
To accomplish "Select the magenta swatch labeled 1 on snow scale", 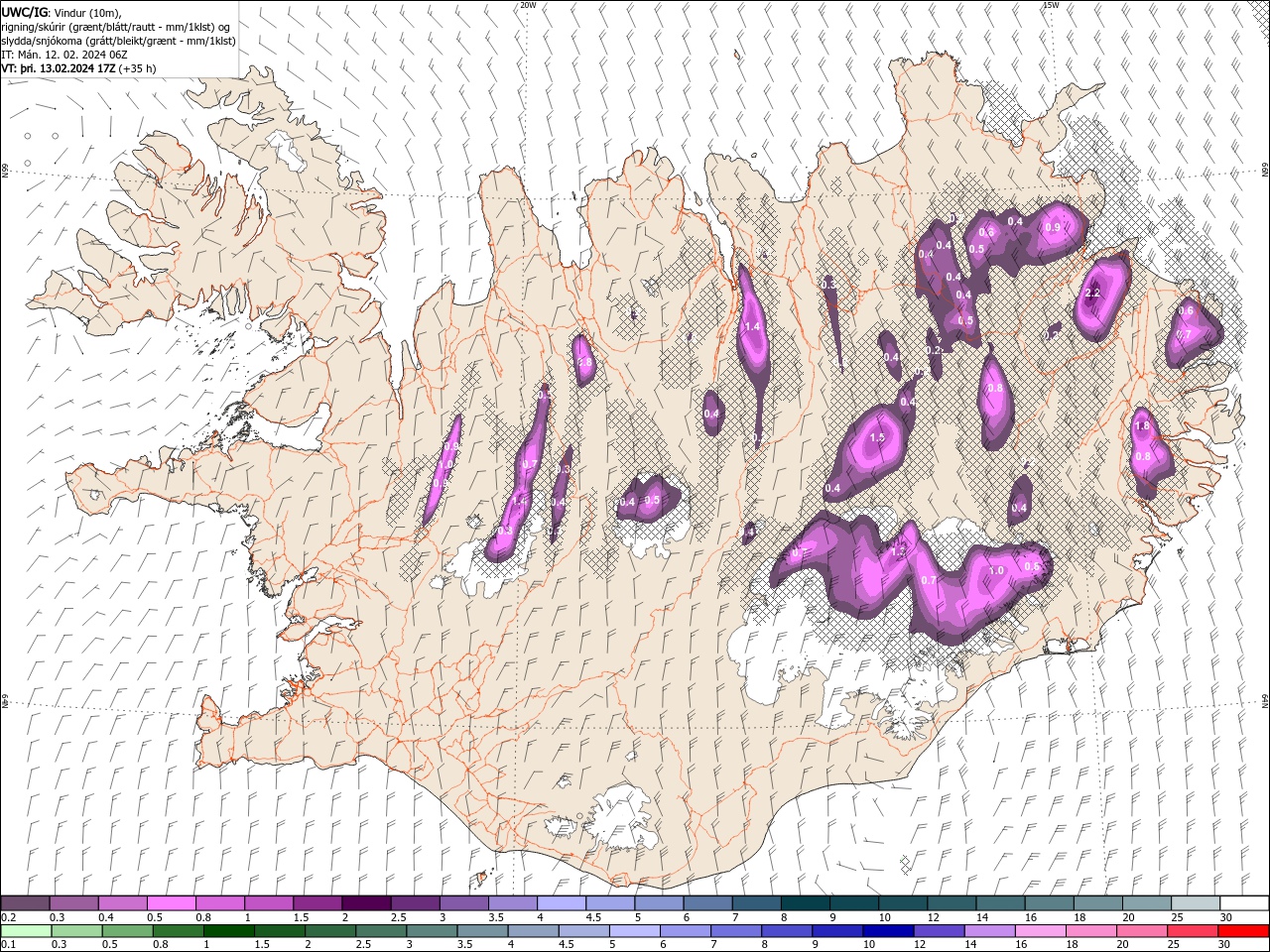I will 268,903.
